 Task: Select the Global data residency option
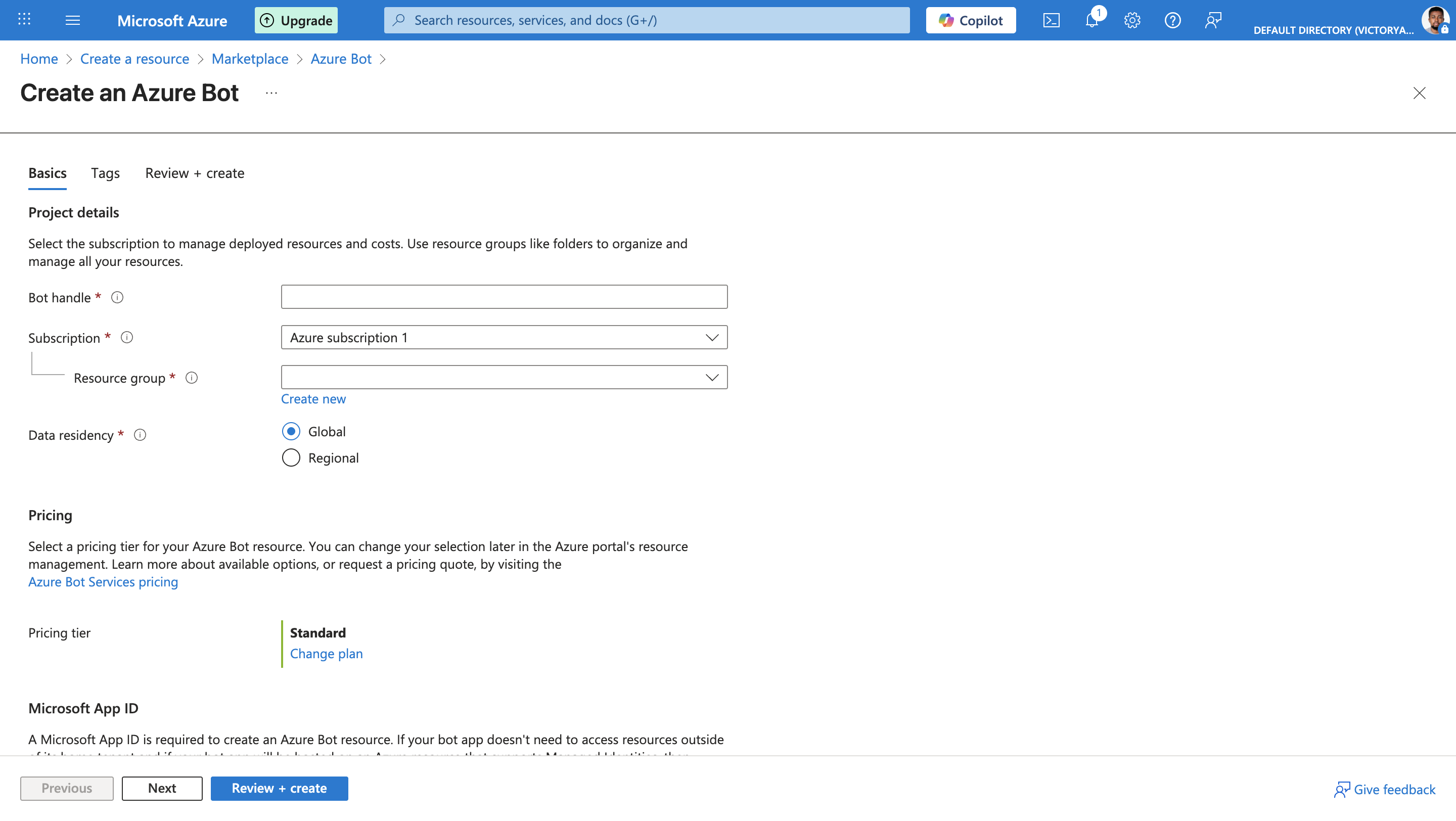(291, 431)
